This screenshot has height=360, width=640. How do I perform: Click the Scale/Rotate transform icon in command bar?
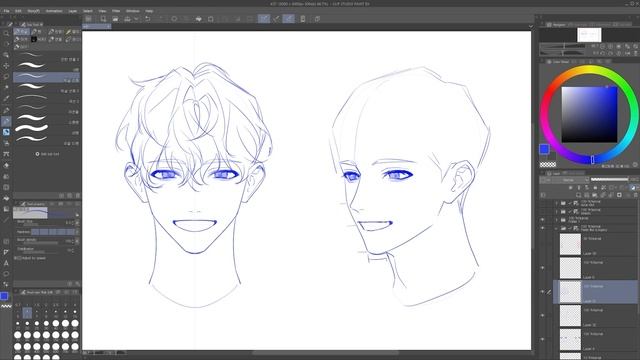(x=211, y=19)
